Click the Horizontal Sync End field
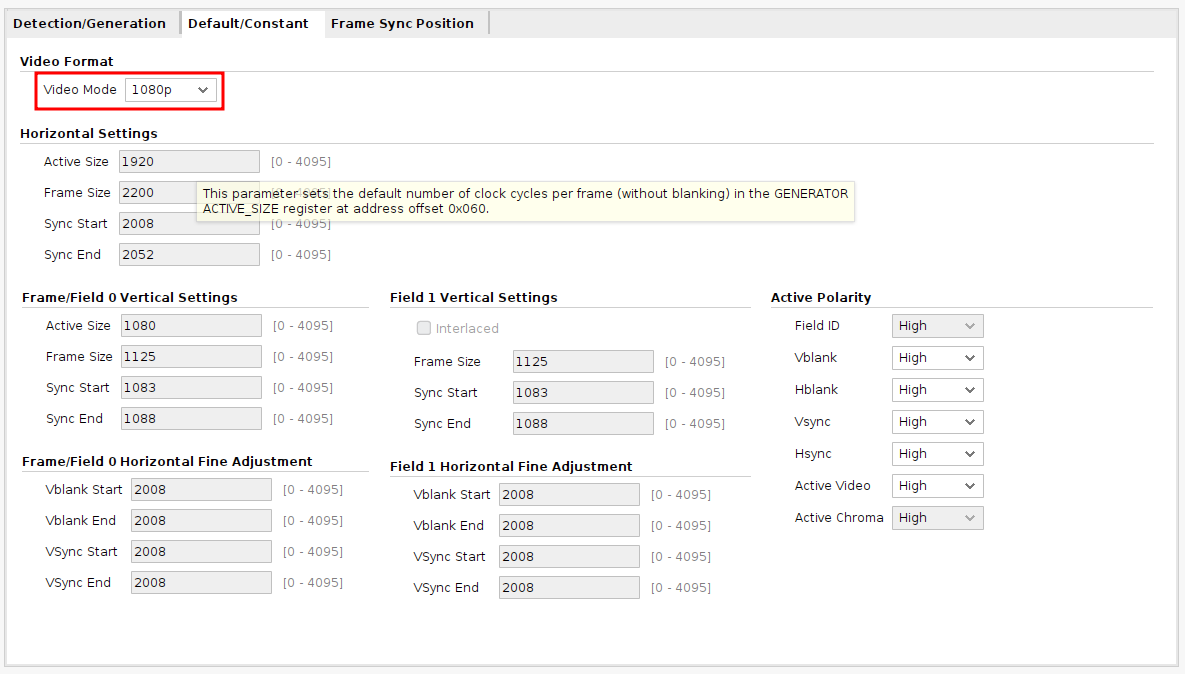This screenshot has width=1185, height=674. coord(189,255)
